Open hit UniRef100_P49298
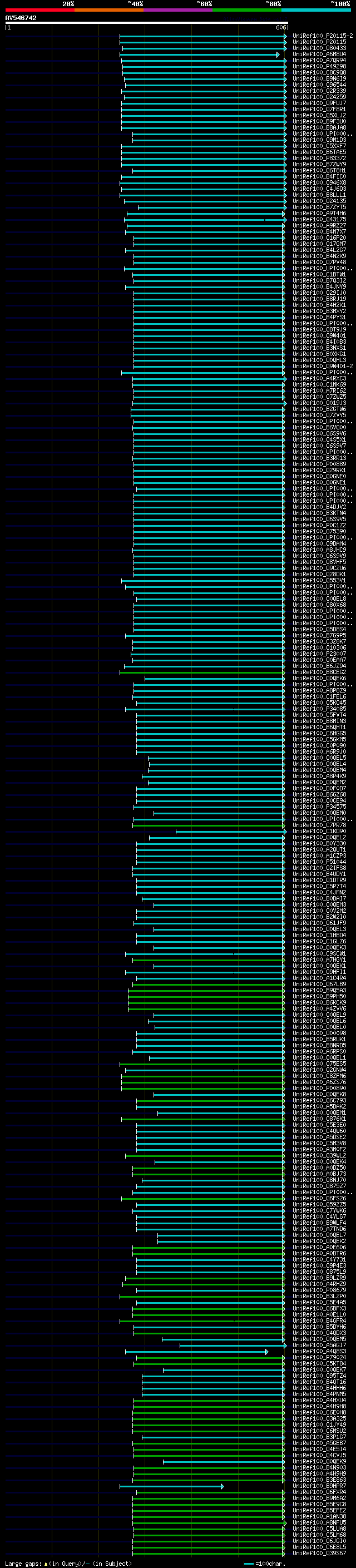The image size is (356, 1568). [319, 66]
